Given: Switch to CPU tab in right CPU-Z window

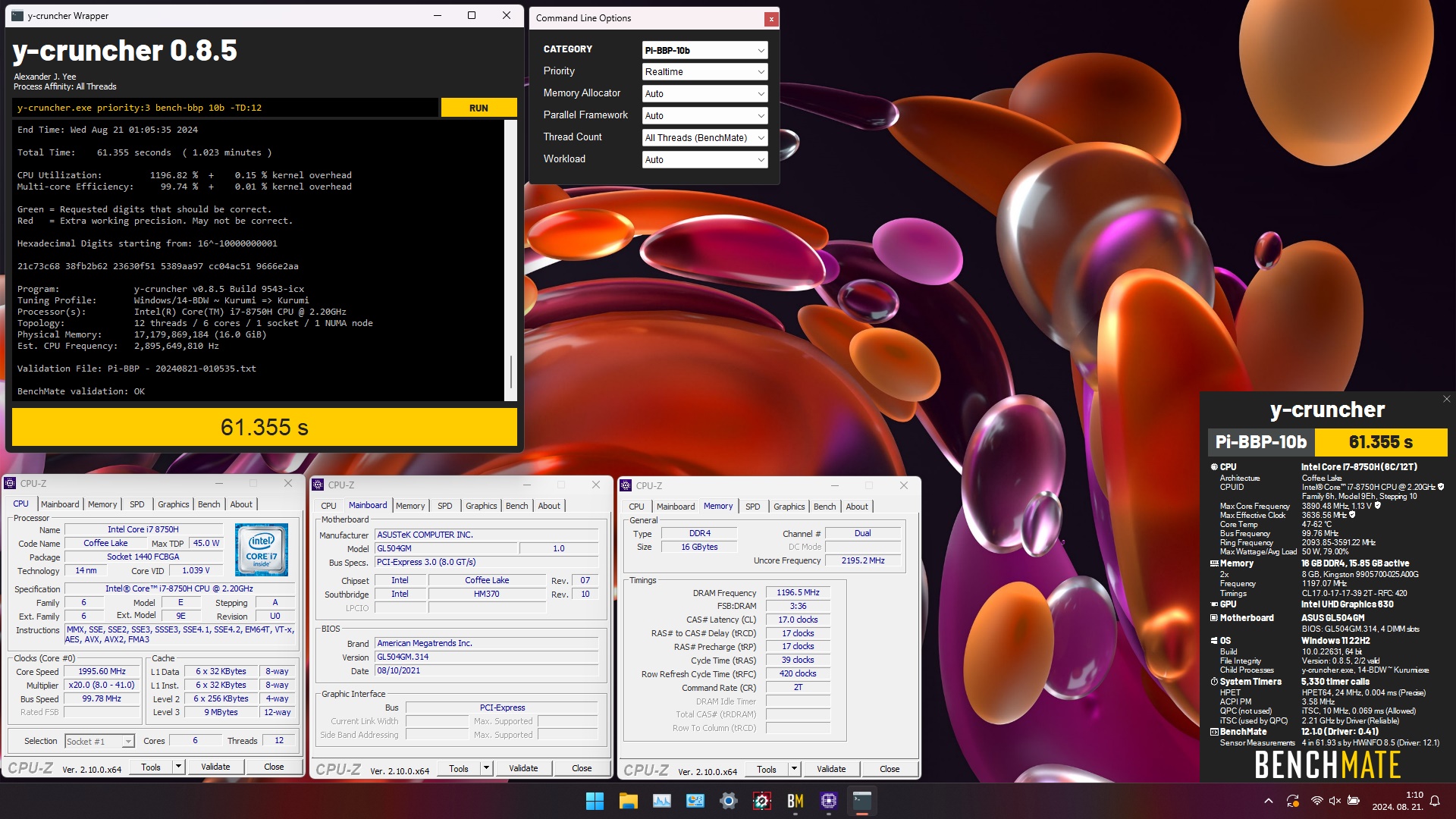Looking at the screenshot, I should (636, 507).
